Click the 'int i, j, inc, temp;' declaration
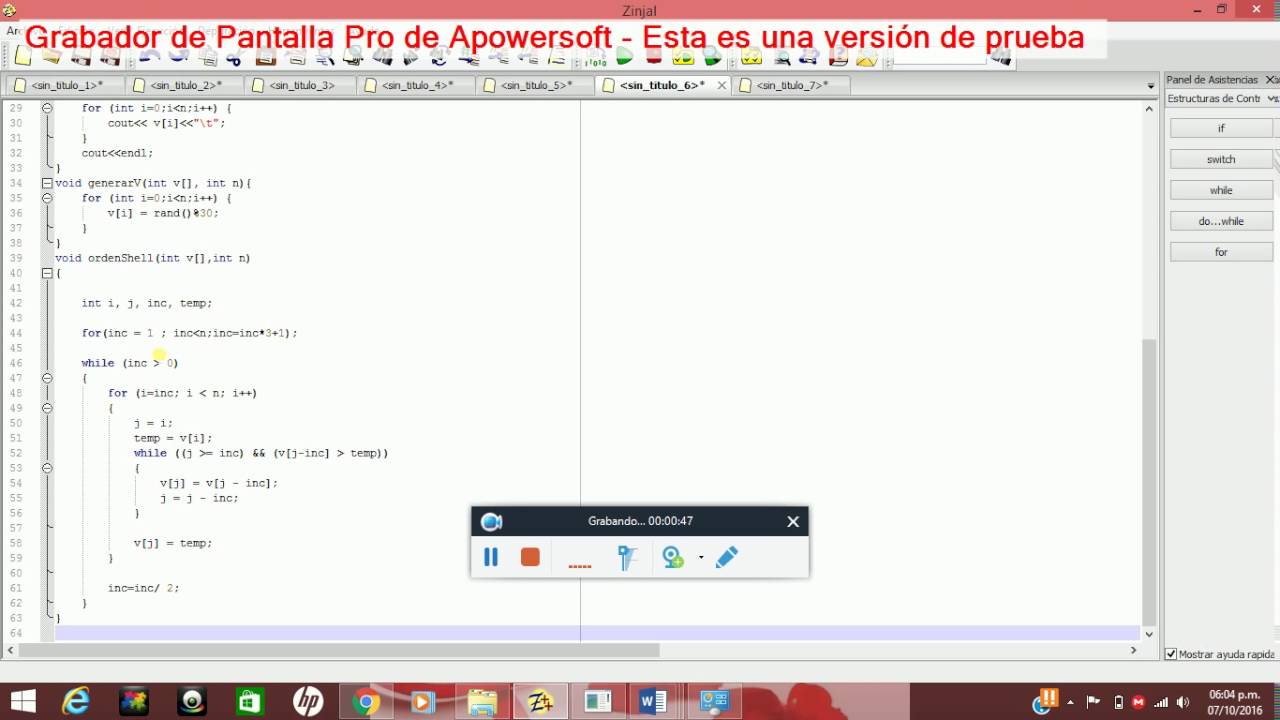The height and width of the screenshot is (720, 1280). 147,303
